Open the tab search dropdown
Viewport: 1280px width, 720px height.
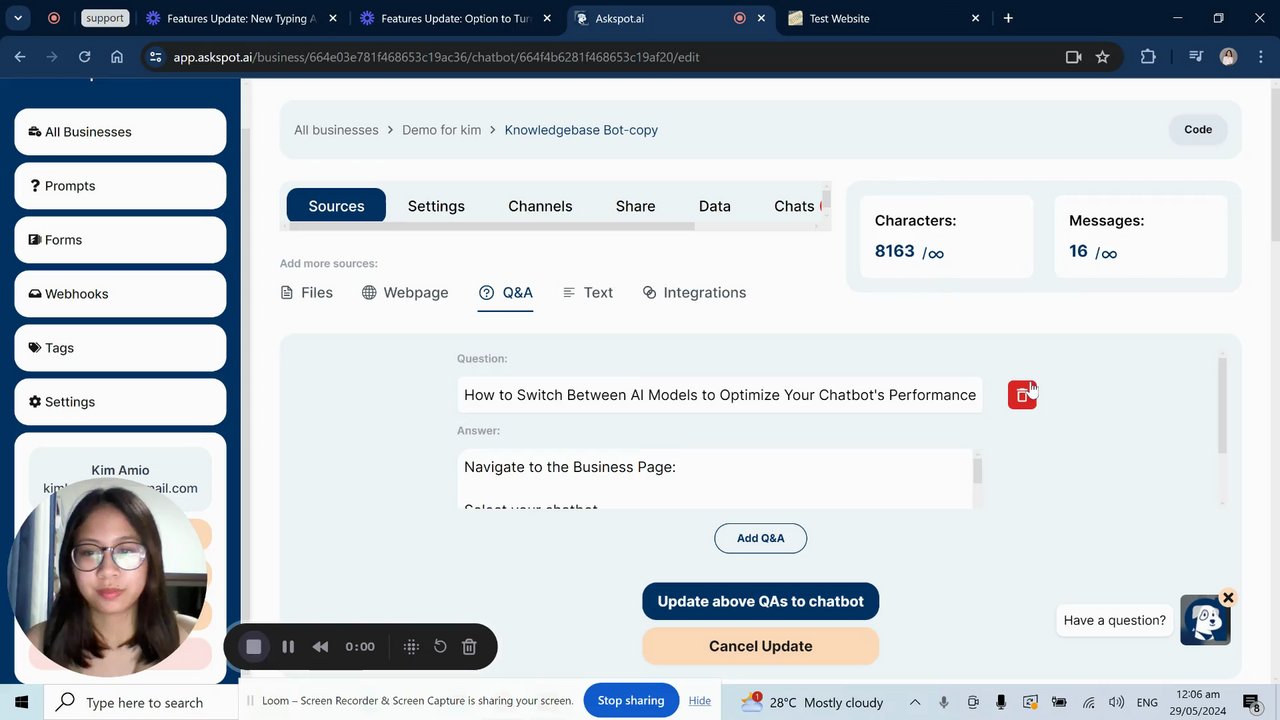tap(17, 18)
